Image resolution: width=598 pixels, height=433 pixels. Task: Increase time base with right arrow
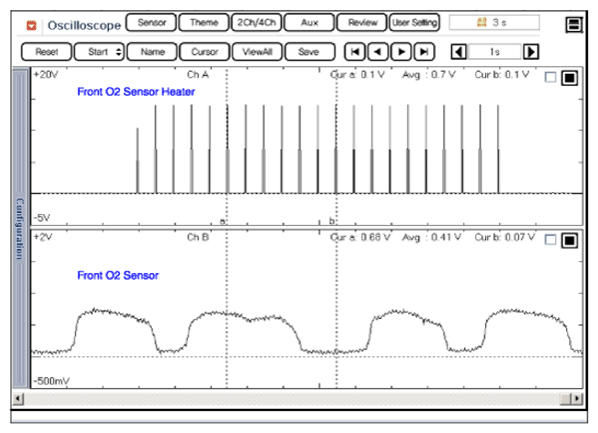pos(531,52)
